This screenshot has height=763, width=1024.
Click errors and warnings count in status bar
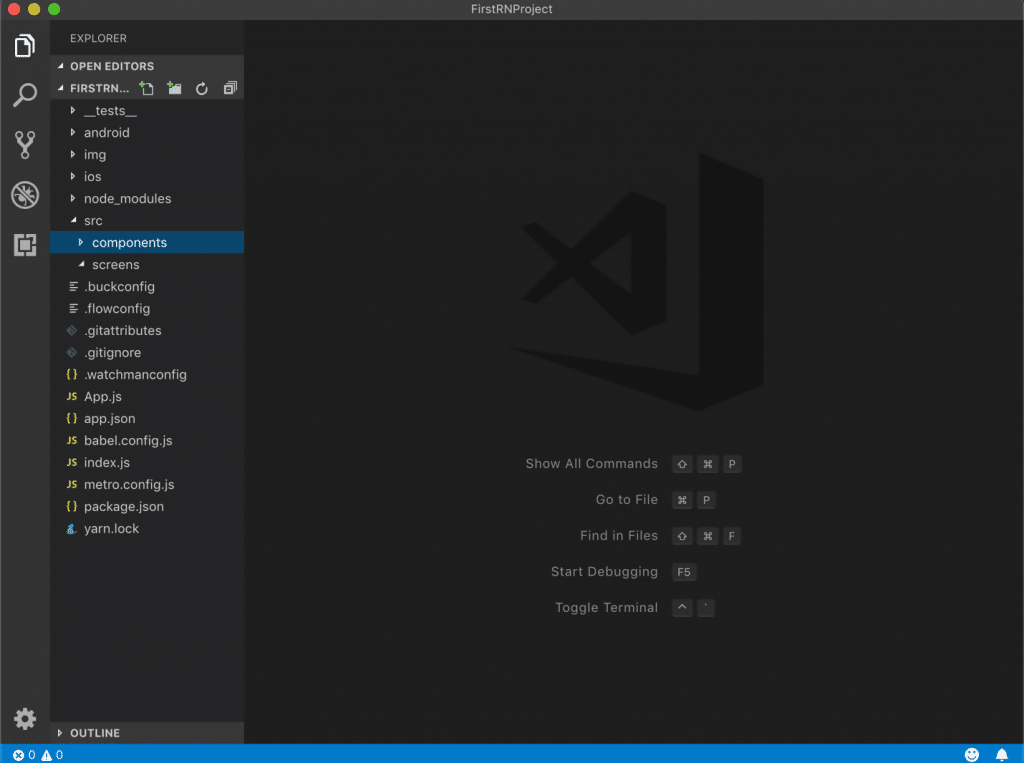point(38,755)
